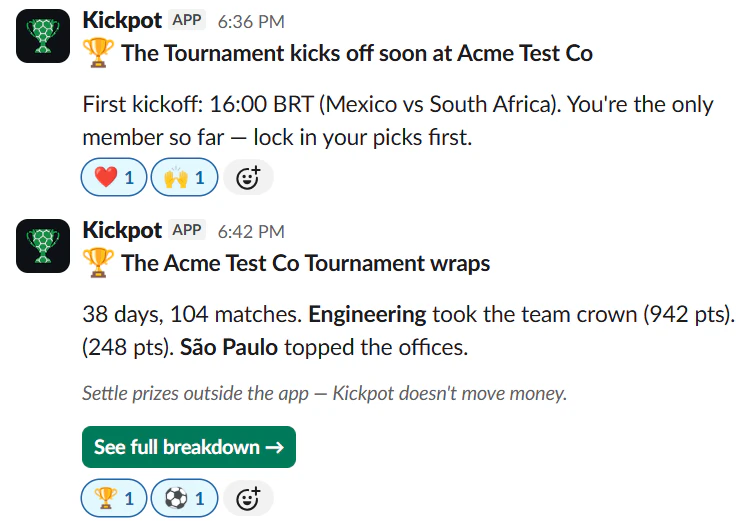This screenshot has height=528, width=736.
Task: Toggle the trophy reaction on the wrap message
Action: pos(114,498)
